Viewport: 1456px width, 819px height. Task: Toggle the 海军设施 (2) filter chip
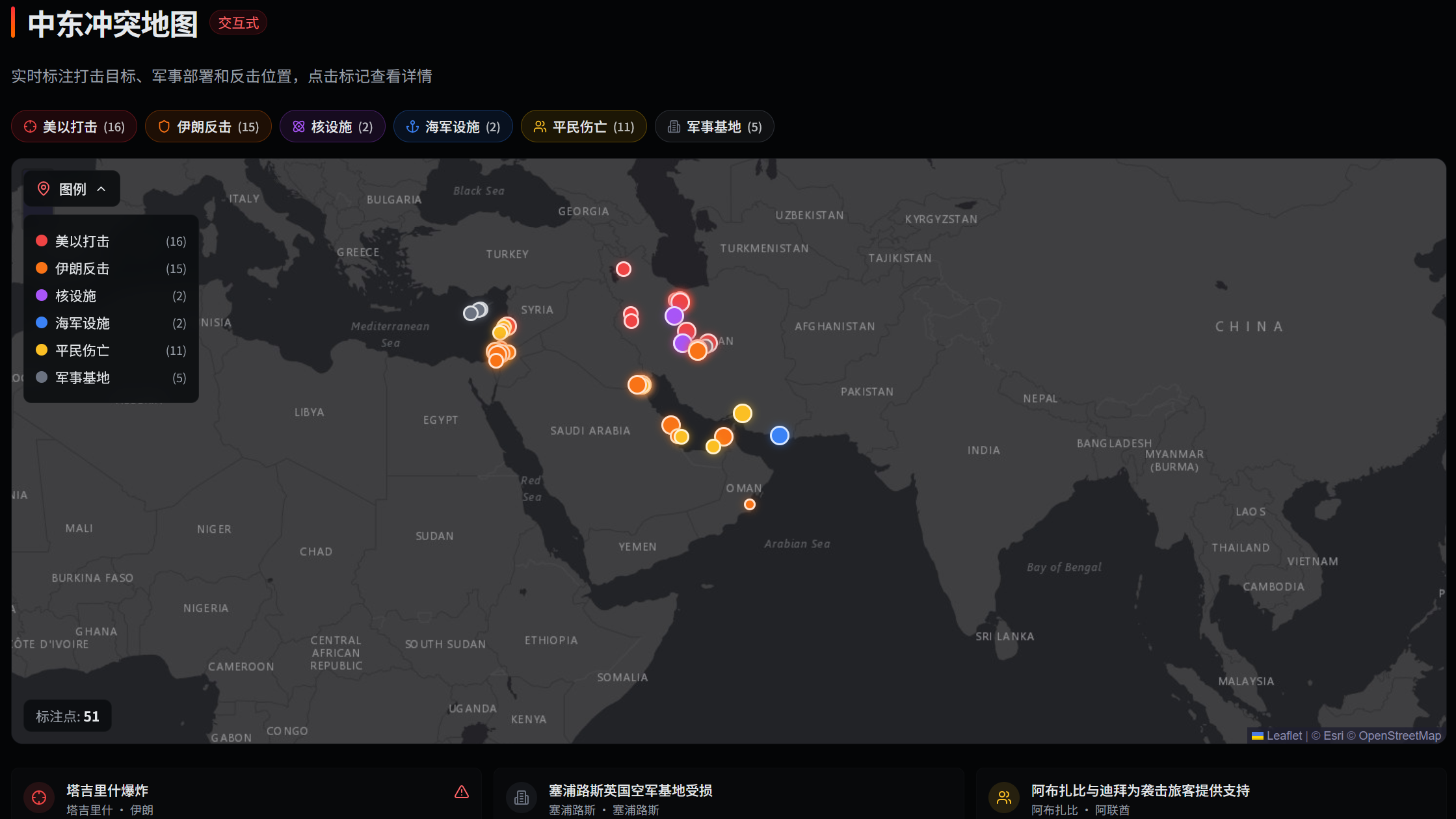coord(453,127)
